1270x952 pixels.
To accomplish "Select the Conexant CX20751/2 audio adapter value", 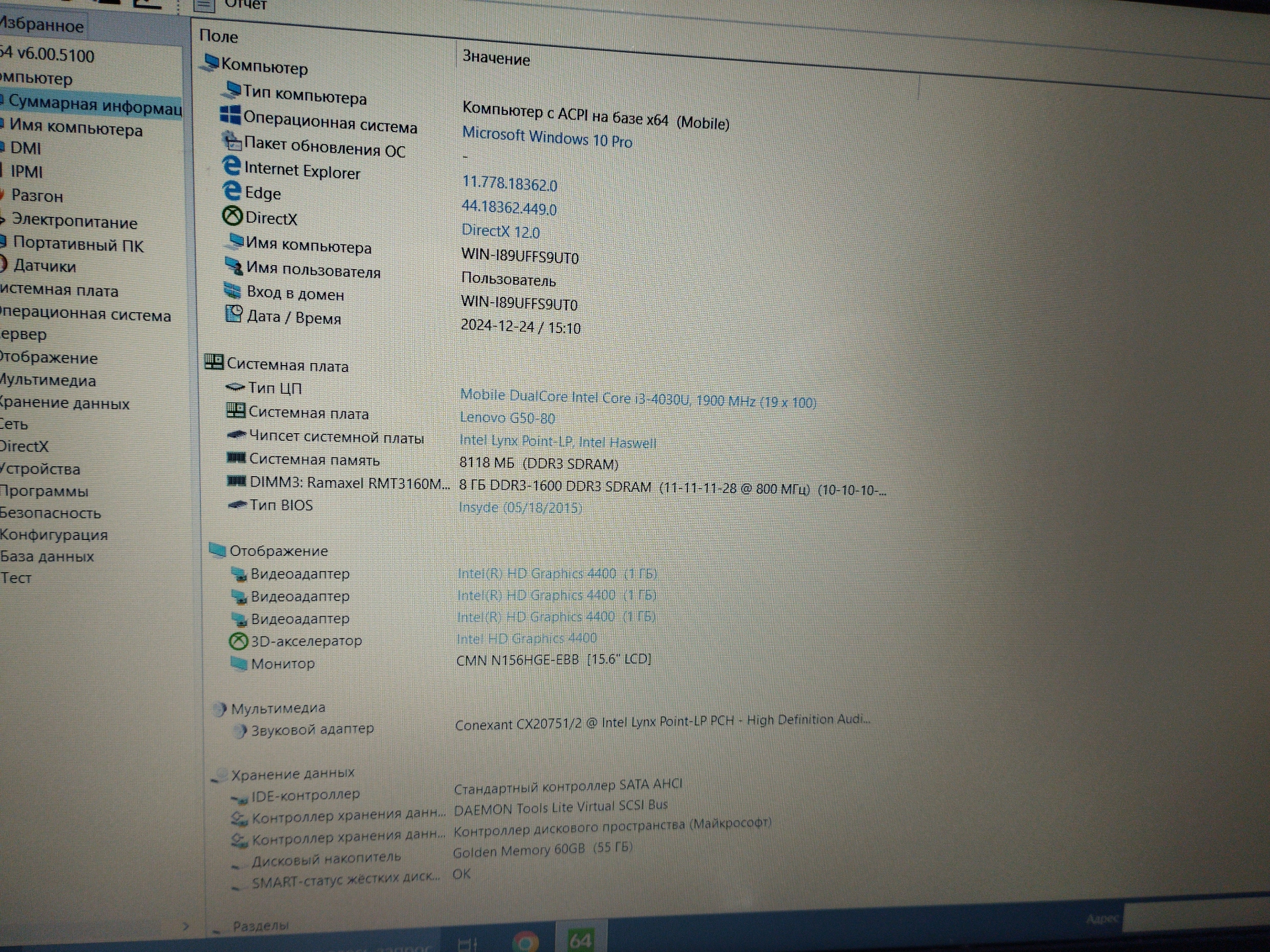I will pyautogui.click(x=662, y=722).
